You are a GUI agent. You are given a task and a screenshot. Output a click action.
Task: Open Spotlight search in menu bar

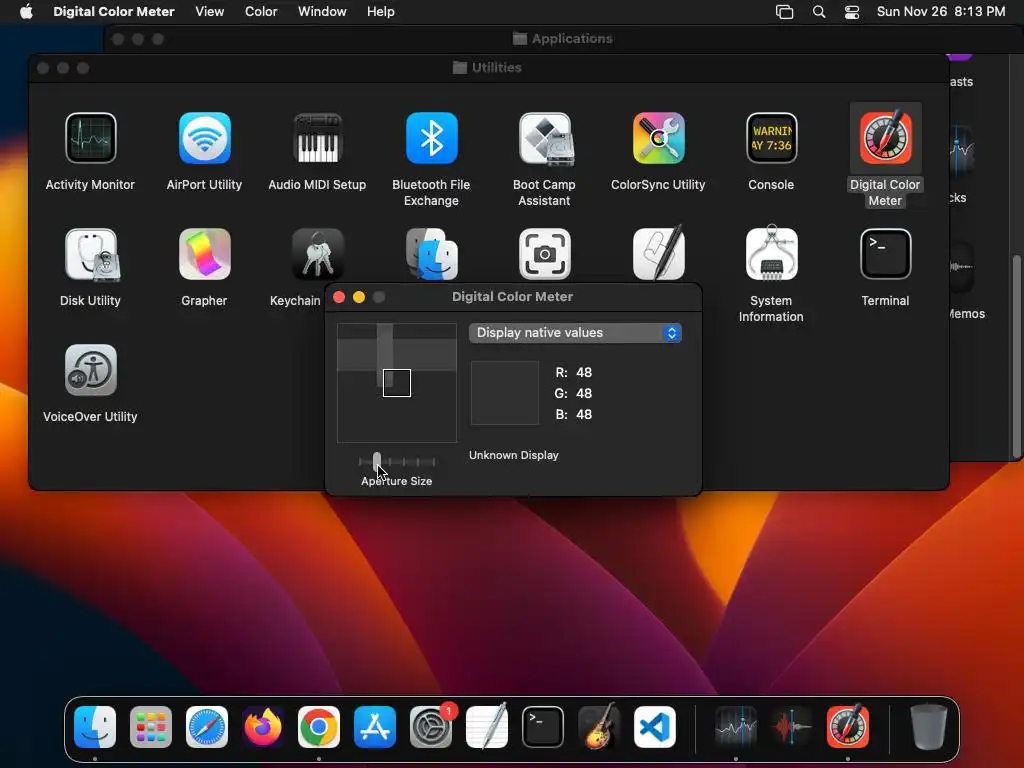[x=819, y=12]
